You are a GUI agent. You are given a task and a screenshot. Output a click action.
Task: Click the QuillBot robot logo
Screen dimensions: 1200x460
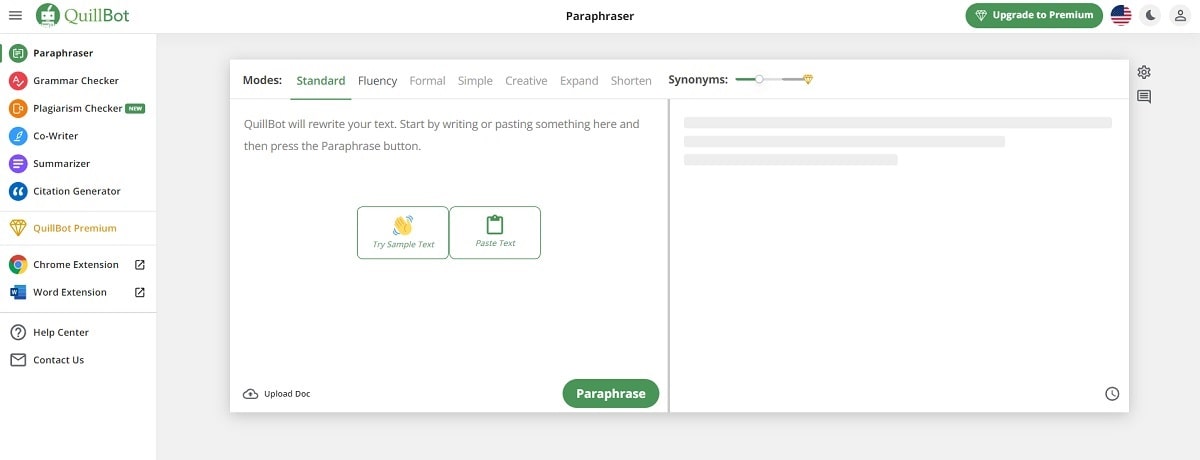[x=46, y=15]
